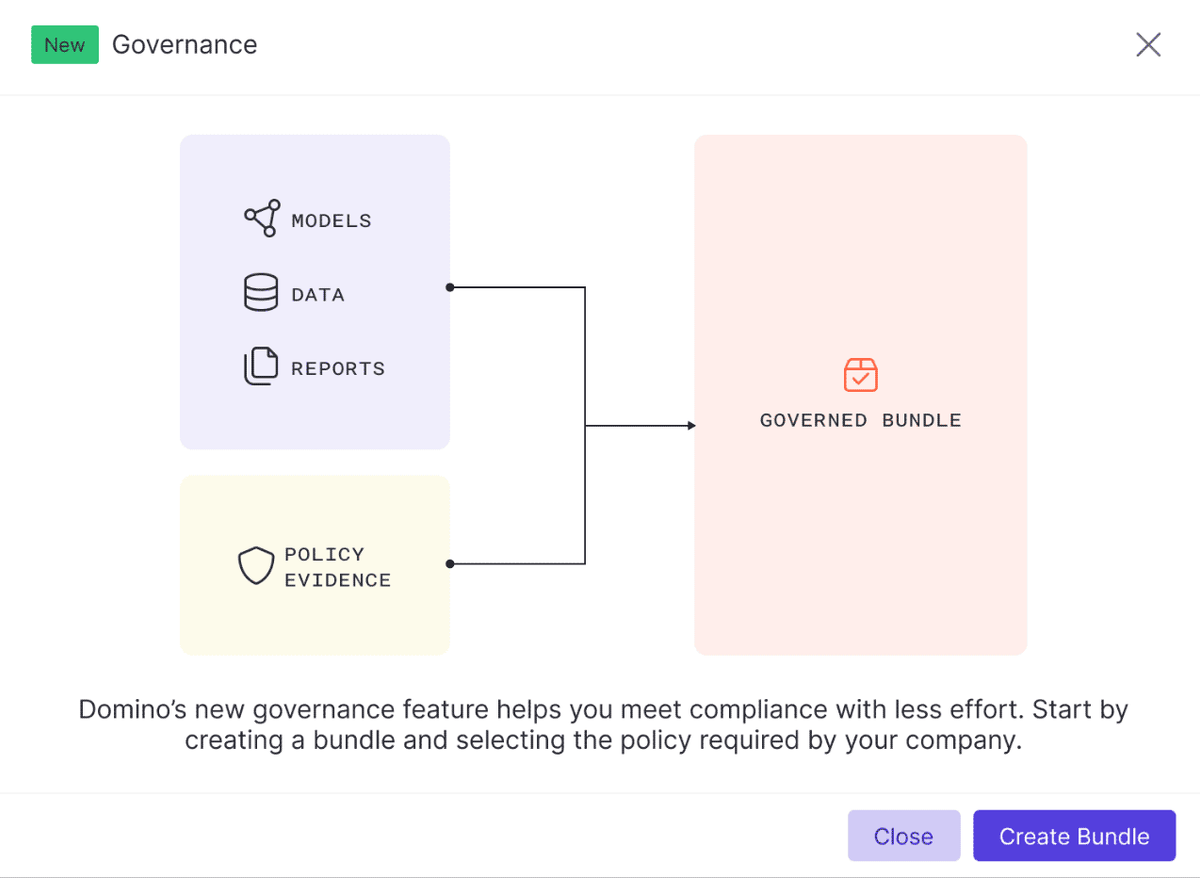1200x878 pixels.
Task: Click the Policy Evidence shield icon
Action: tap(257, 566)
